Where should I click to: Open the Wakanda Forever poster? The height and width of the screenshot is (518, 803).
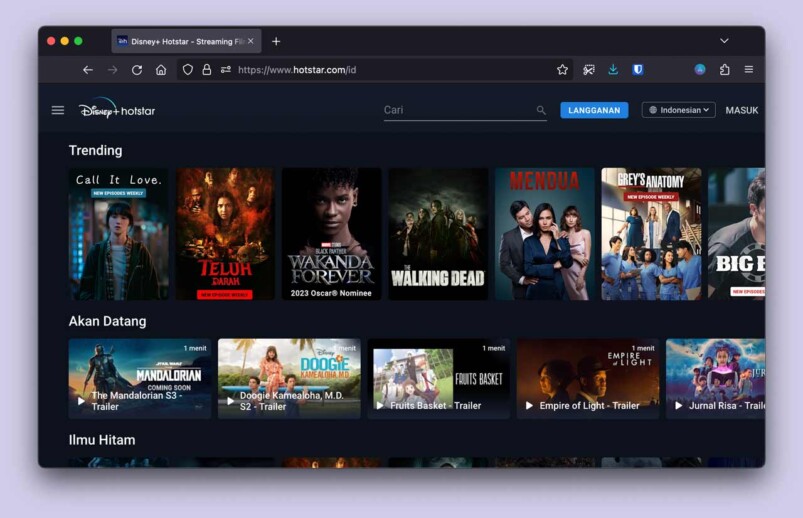[x=331, y=234]
